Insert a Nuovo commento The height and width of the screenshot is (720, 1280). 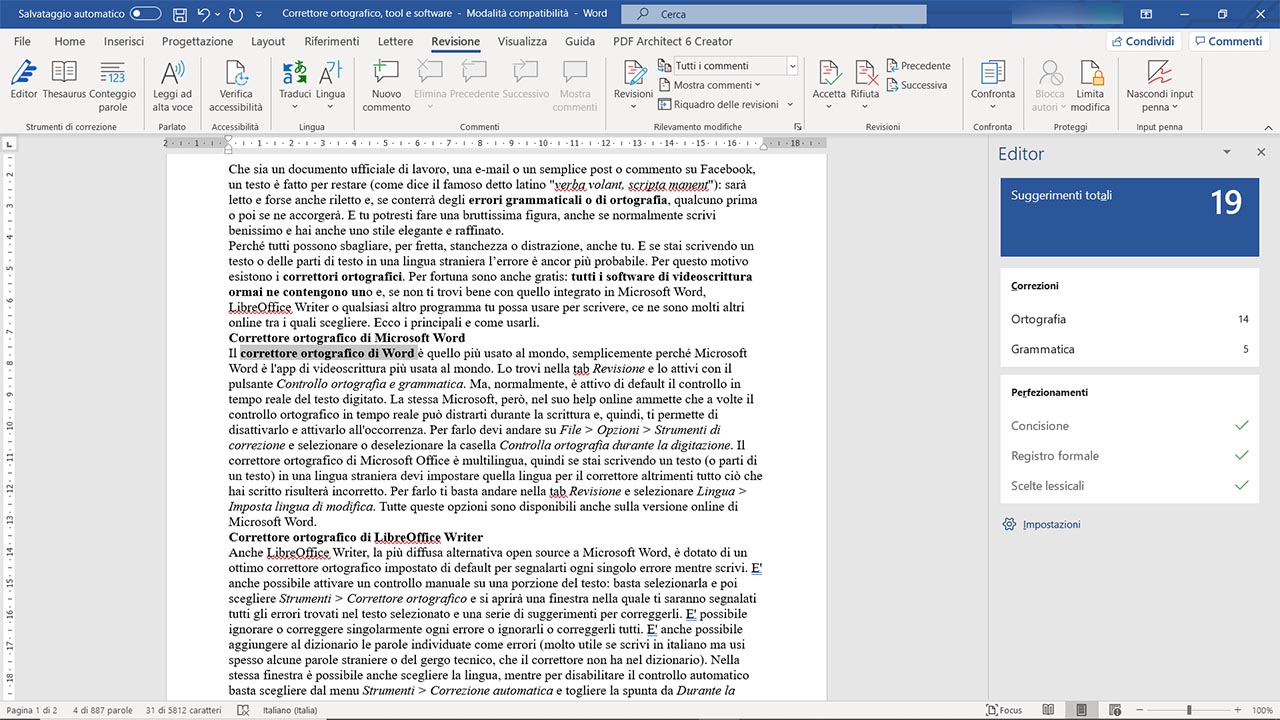[386, 86]
